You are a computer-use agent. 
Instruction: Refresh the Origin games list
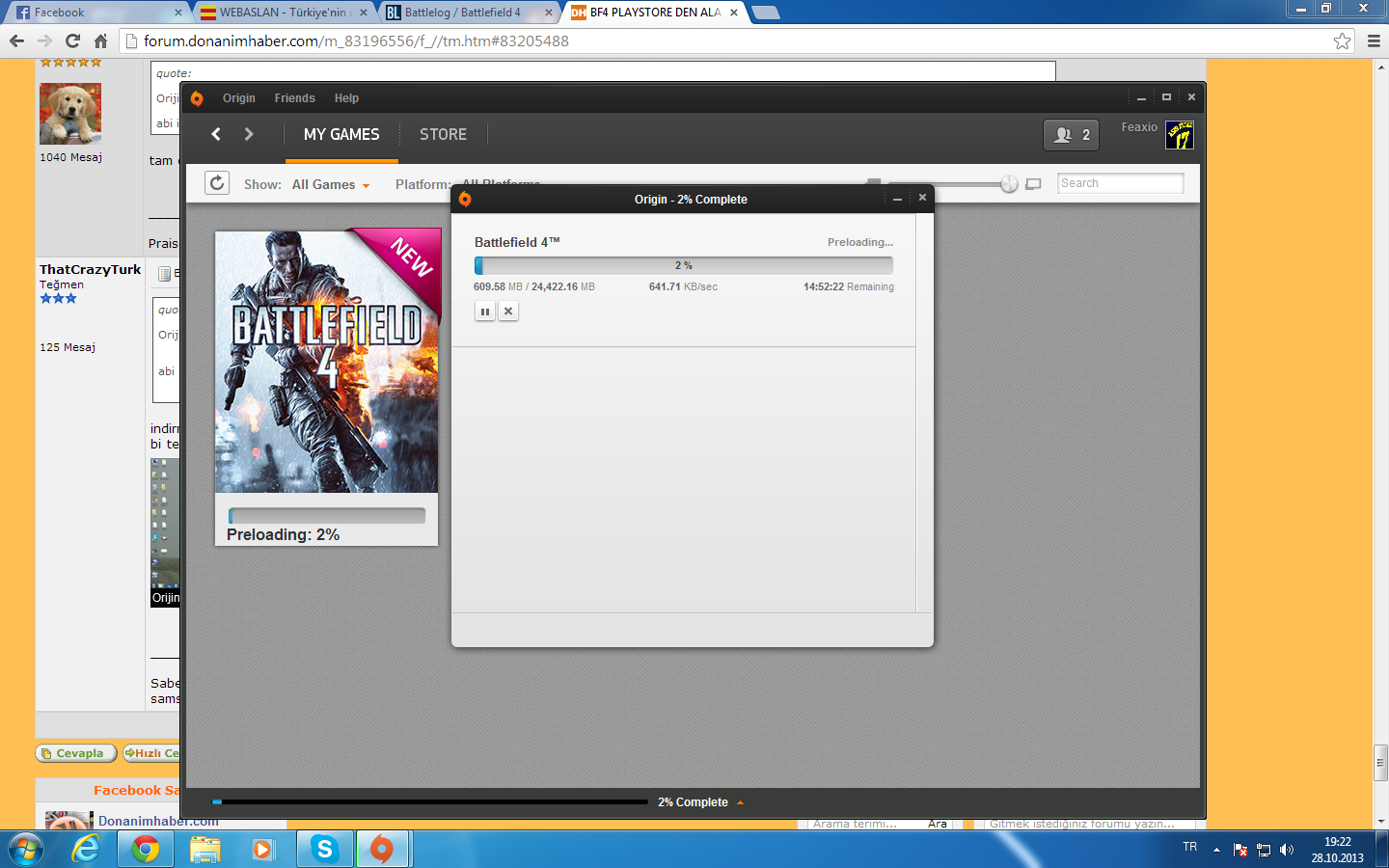click(x=217, y=183)
